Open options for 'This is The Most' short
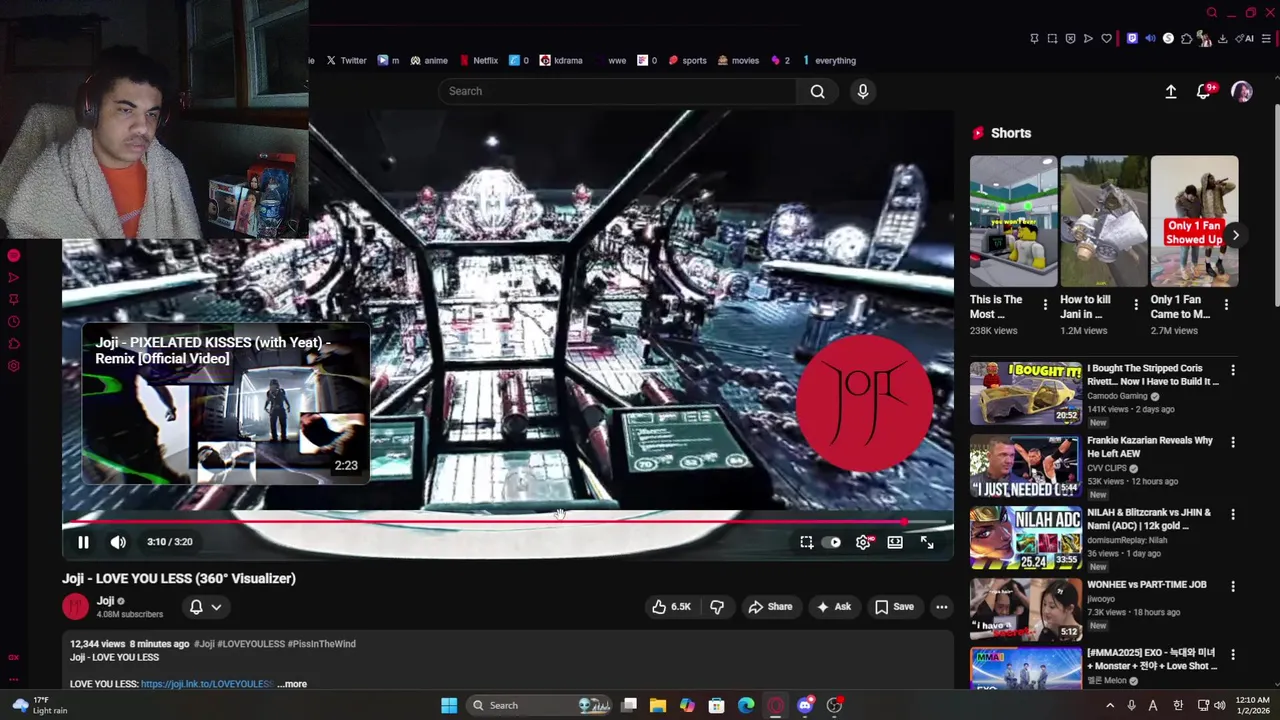The image size is (1280, 720). point(1045,304)
